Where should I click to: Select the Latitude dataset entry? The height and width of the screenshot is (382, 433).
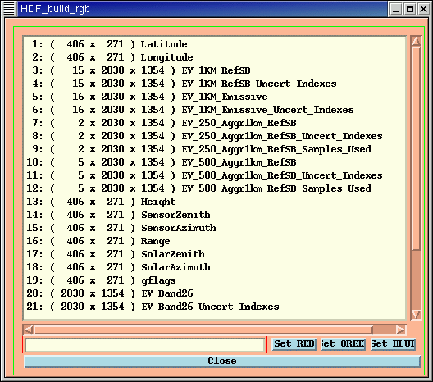(x=214, y=44)
